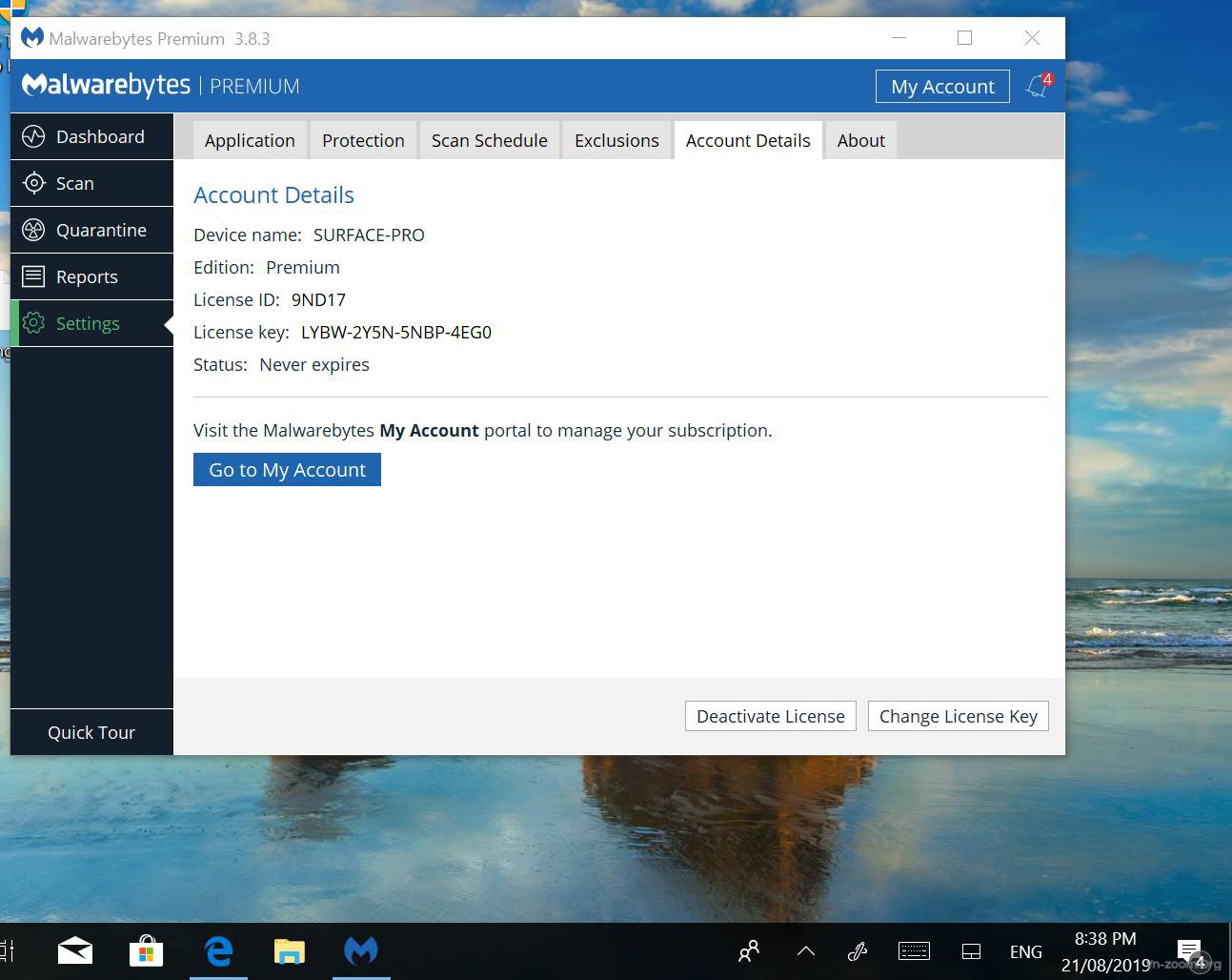This screenshot has width=1232, height=980.
Task: Click the touchpad icon in the tray
Action: click(x=971, y=951)
